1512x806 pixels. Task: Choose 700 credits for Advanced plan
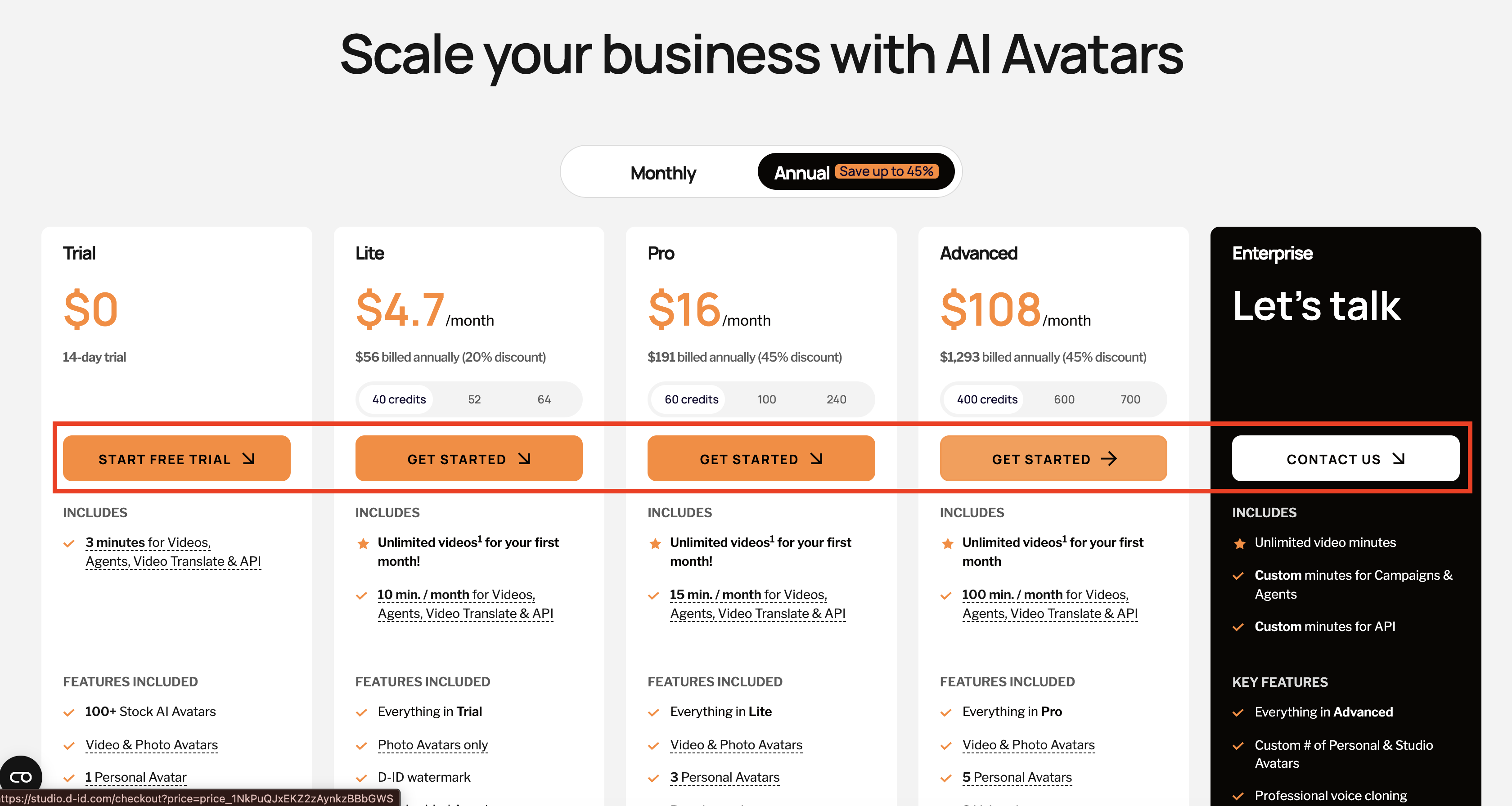pos(1130,399)
